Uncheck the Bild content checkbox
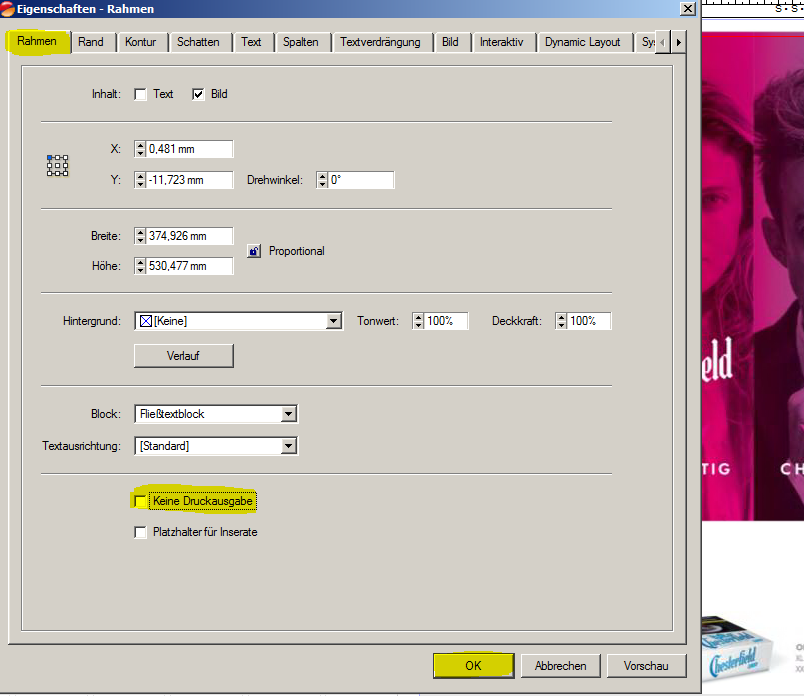 click(x=199, y=94)
